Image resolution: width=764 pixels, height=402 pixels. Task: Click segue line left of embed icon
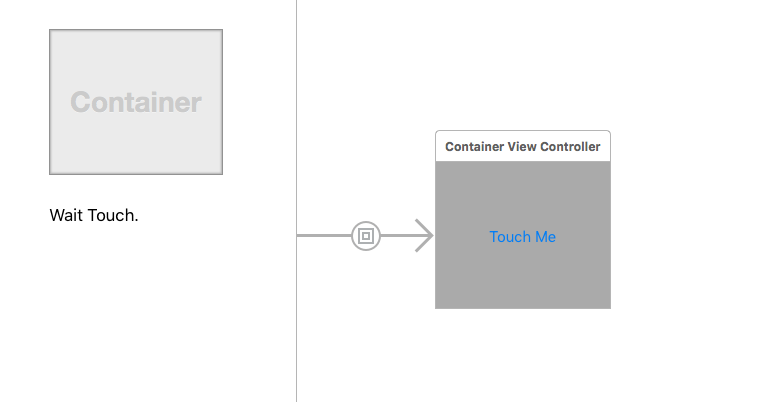pyautogui.click(x=324, y=236)
